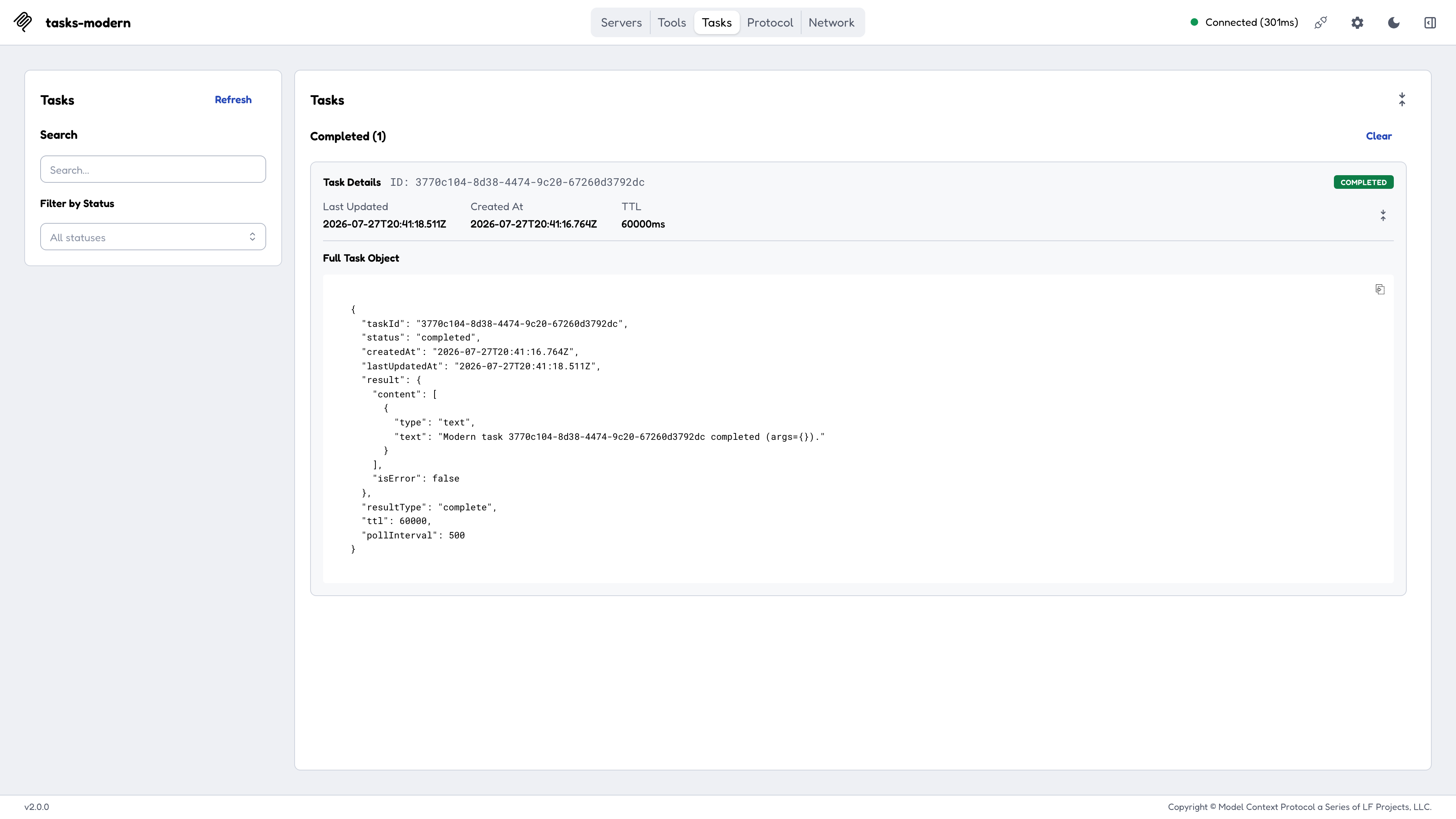
Task: Select the Tasks tab
Action: pos(717,23)
